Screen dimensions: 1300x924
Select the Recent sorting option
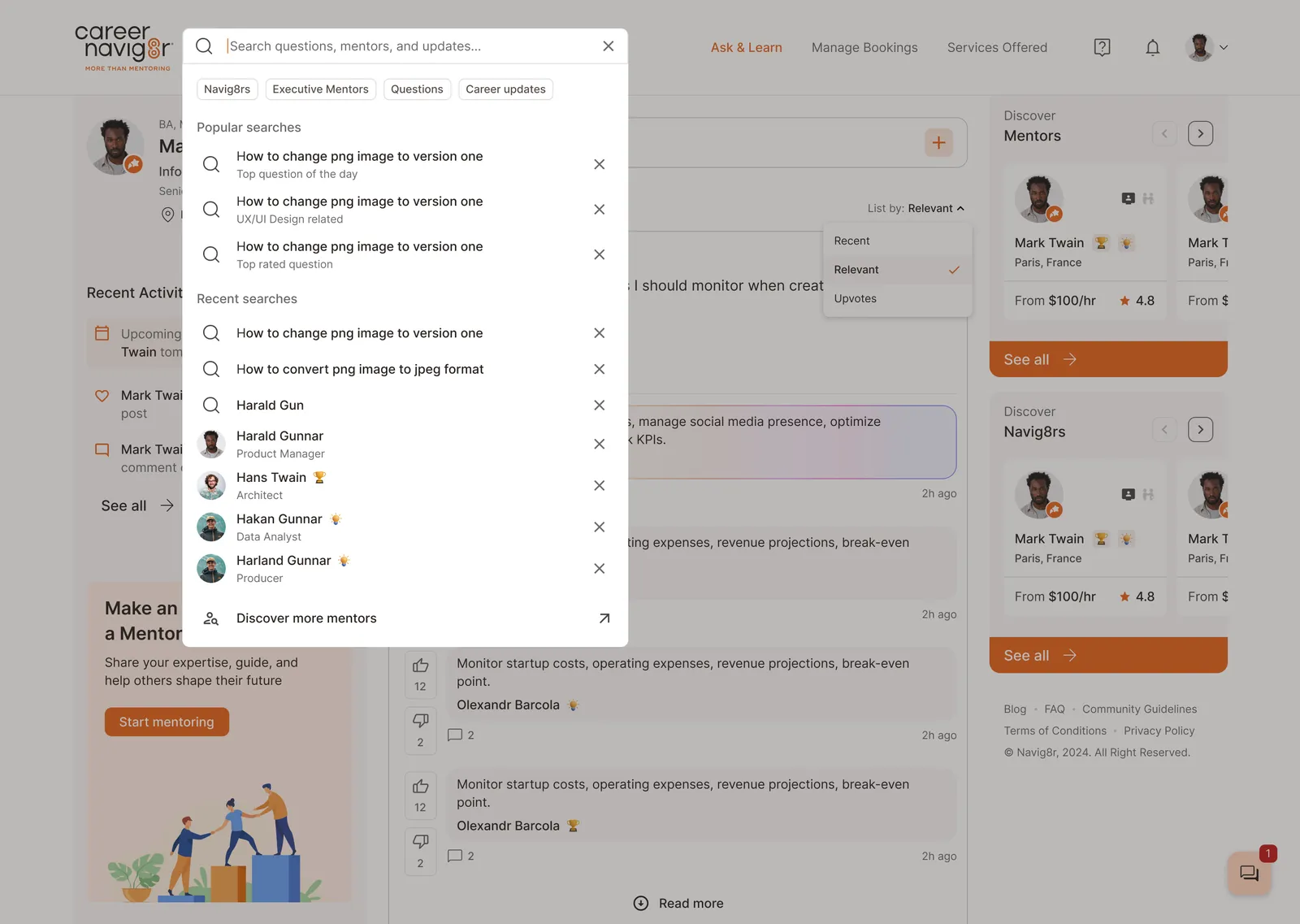point(897,241)
